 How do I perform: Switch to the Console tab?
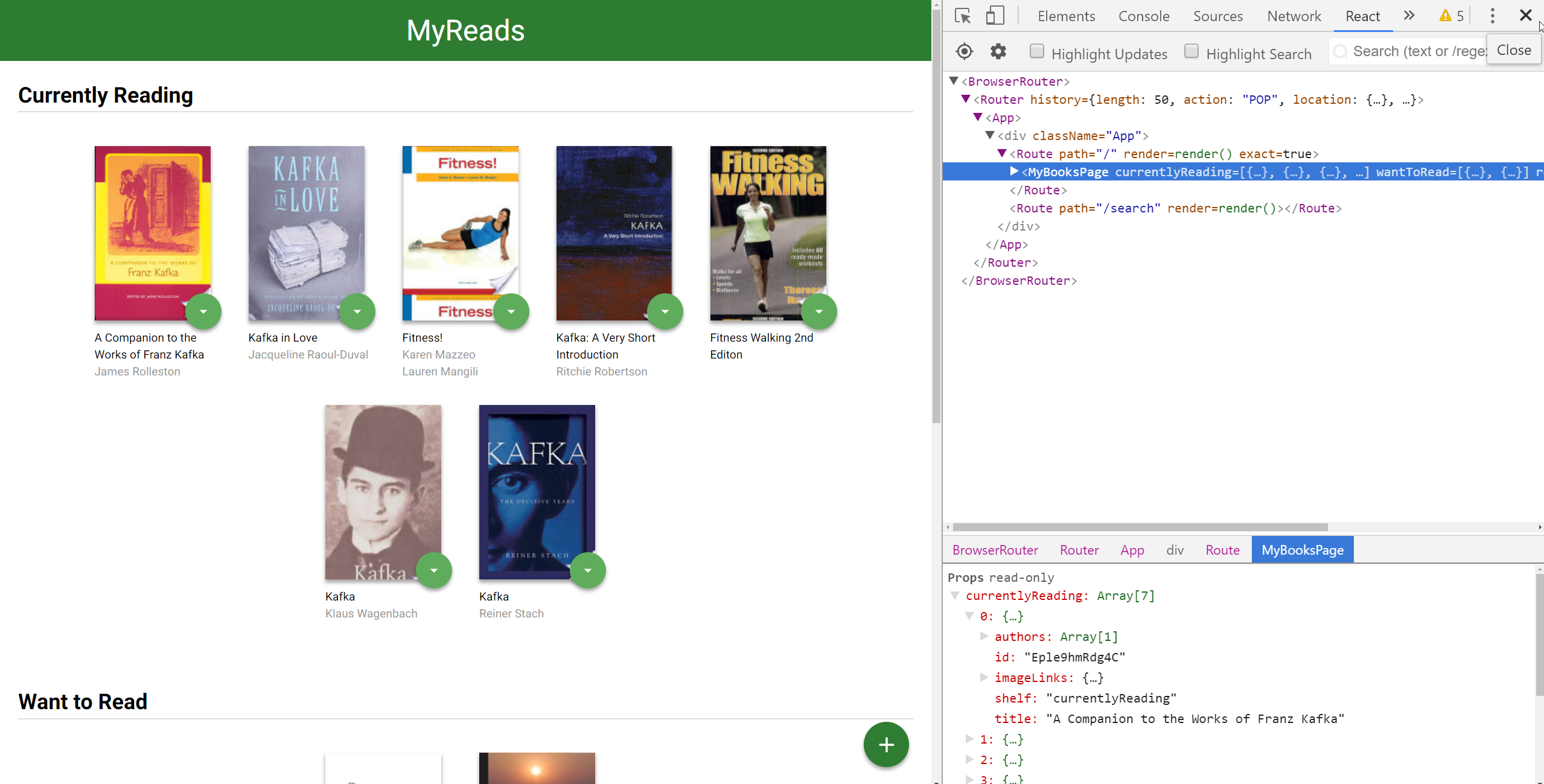click(x=1144, y=16)
